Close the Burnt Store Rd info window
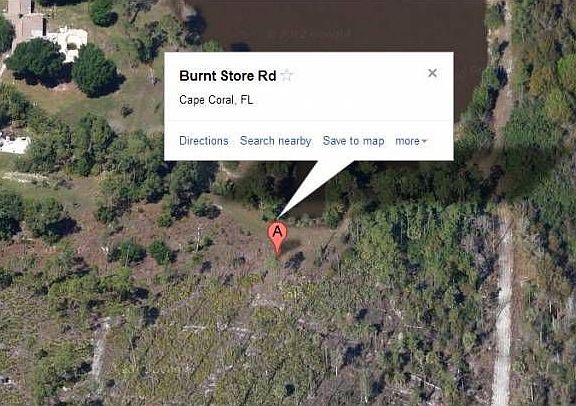This screenshot has height=406, width=576. point(432,73)
